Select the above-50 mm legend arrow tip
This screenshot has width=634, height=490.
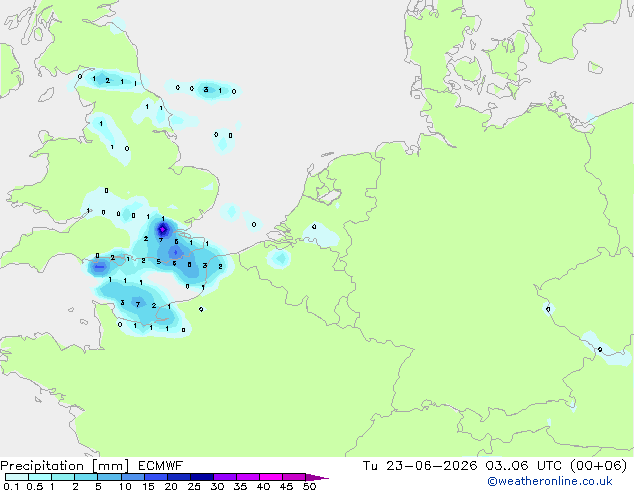[x=317, y=477]
